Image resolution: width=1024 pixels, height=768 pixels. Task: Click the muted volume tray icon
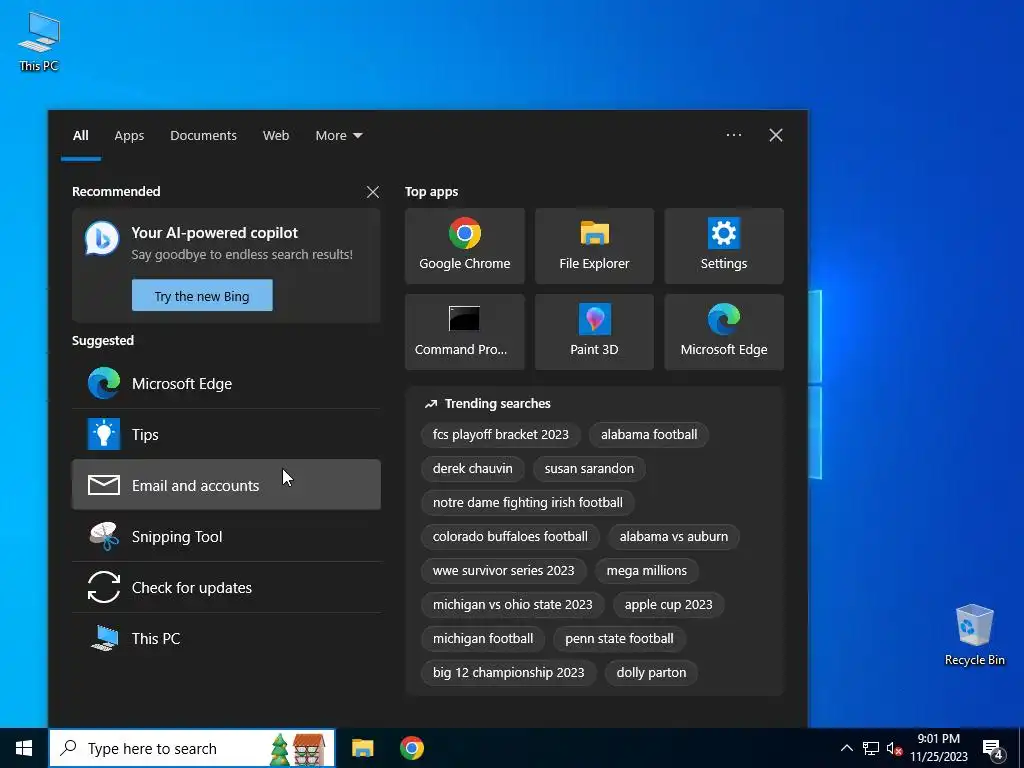(894, 748)
